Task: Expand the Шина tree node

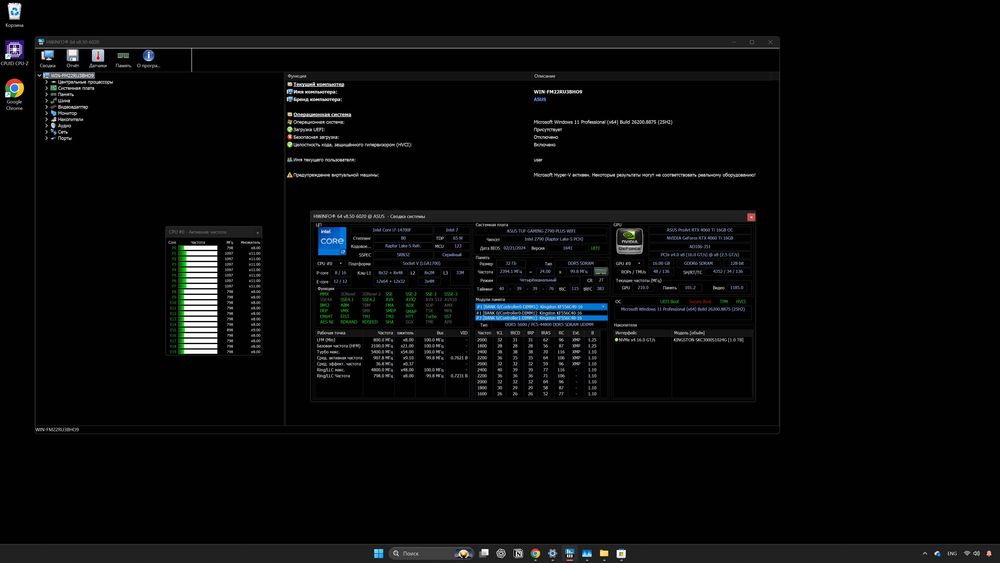Action: point(47,100)
